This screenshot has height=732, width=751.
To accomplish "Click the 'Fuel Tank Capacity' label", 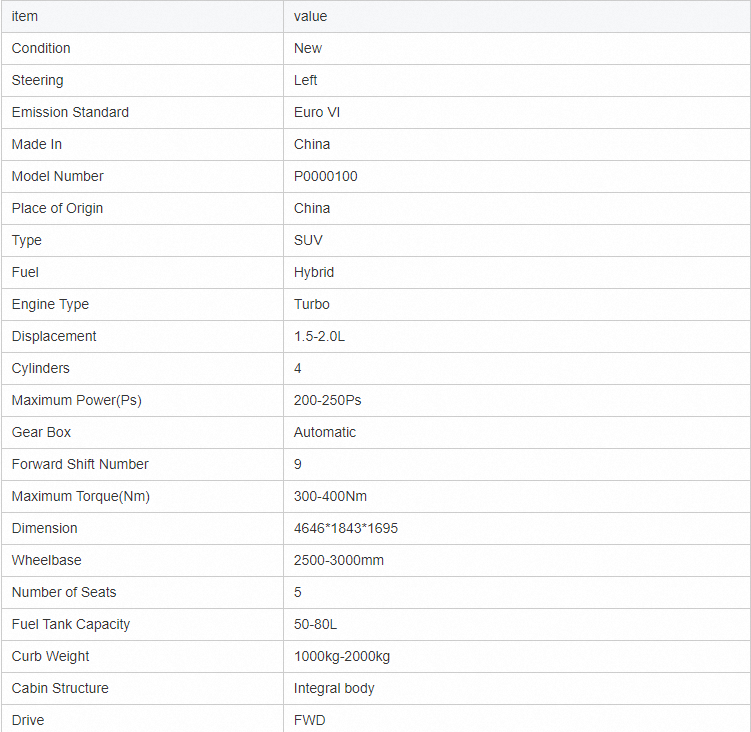I will click(71, 624).
